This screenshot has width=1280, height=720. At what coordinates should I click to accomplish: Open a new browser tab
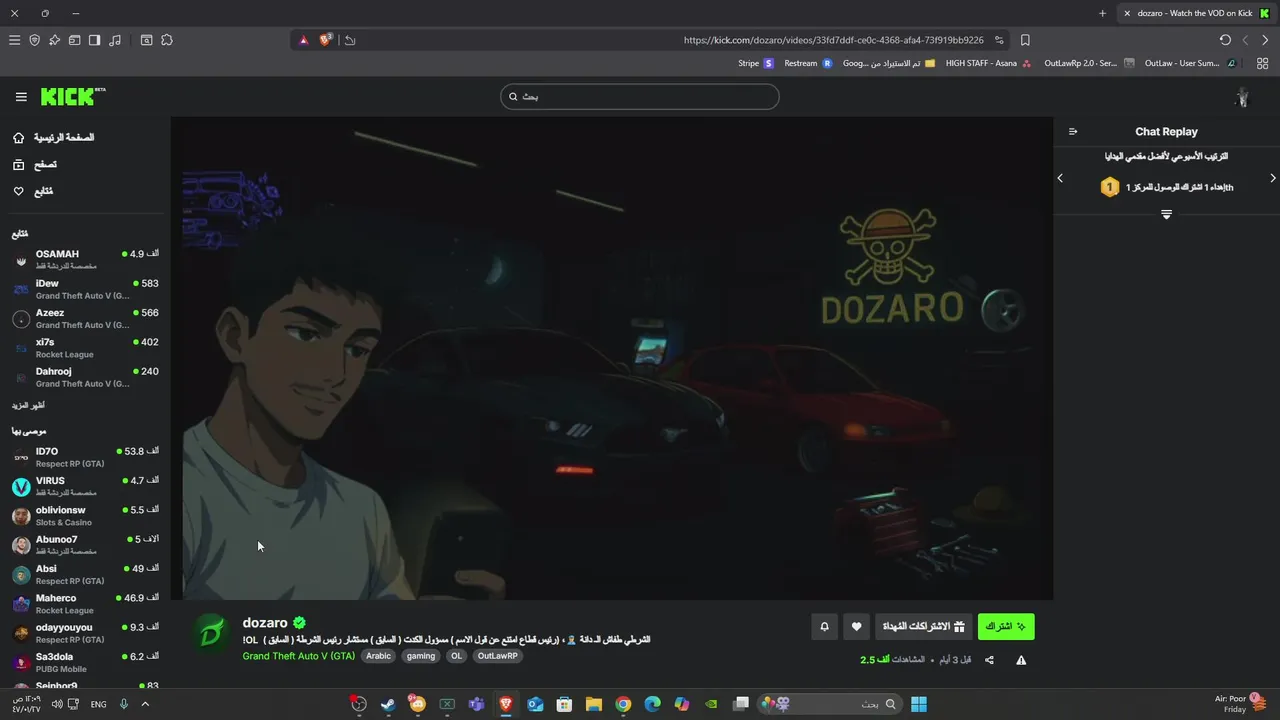tap(1102, 13)
